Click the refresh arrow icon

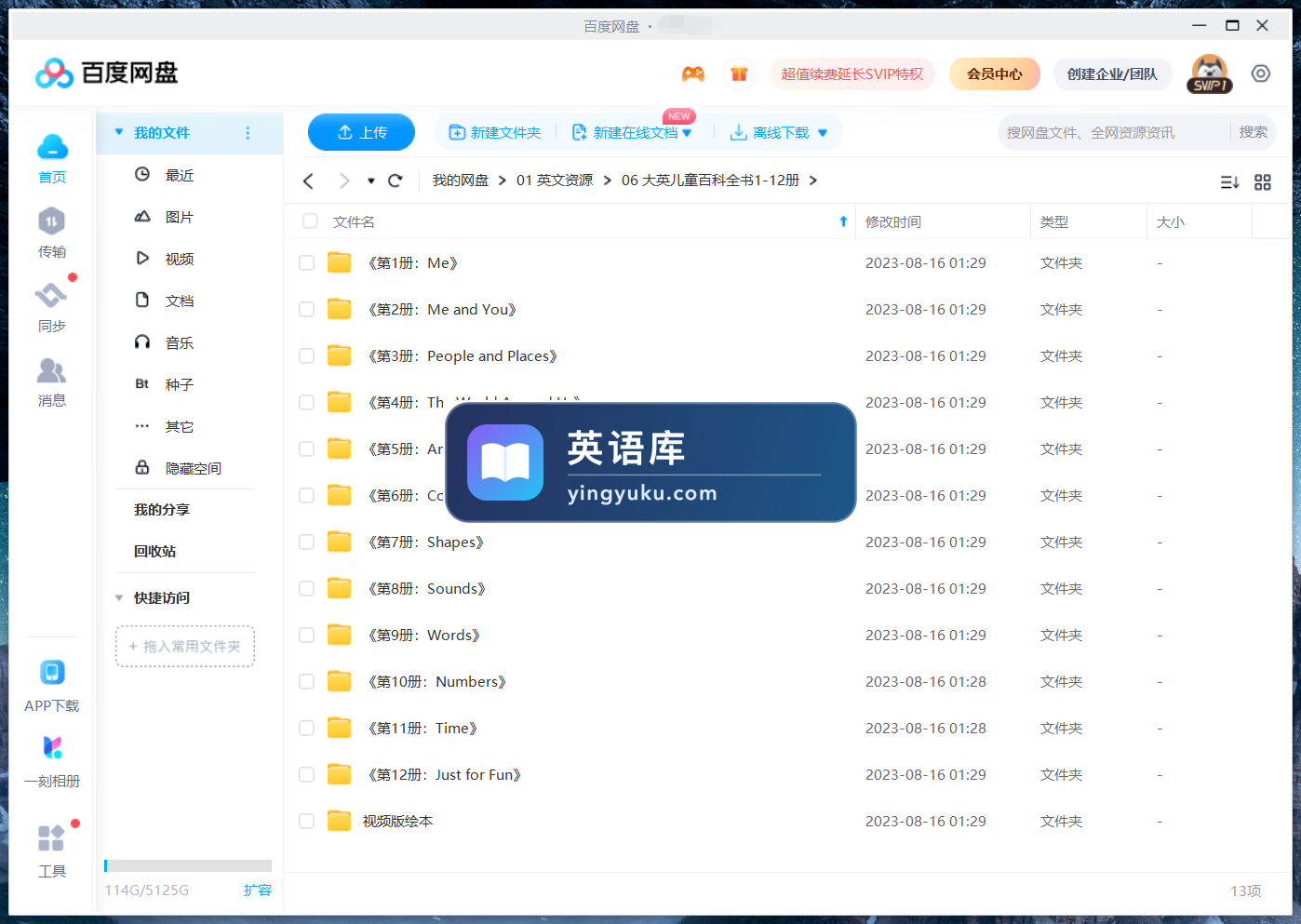point(395,181)
